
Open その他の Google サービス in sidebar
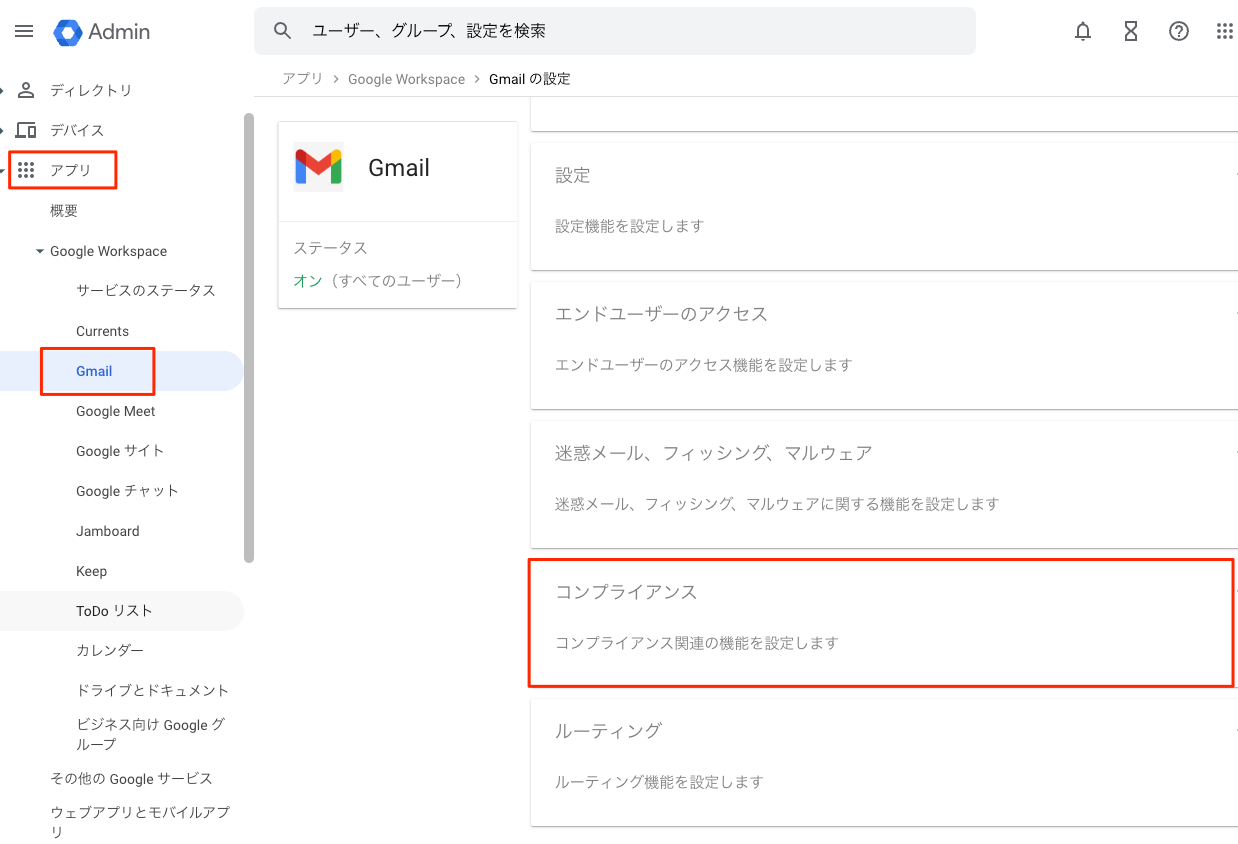(131, 778)
